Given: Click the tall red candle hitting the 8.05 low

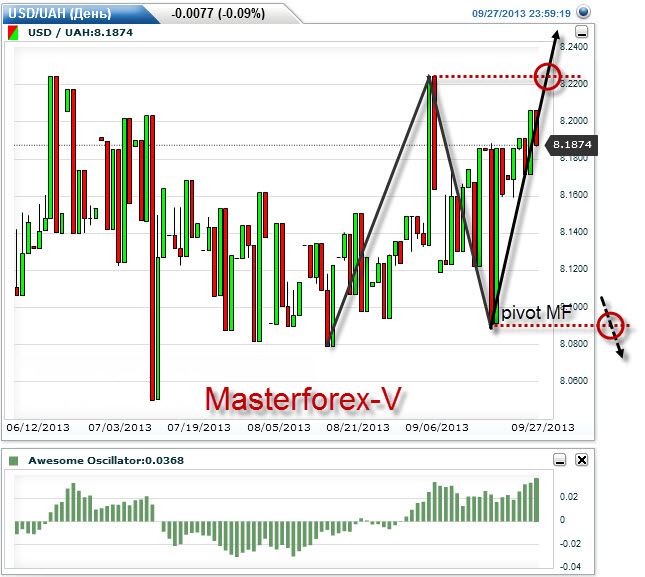Looking at the screenshot, I should click(x=153, y=258).
